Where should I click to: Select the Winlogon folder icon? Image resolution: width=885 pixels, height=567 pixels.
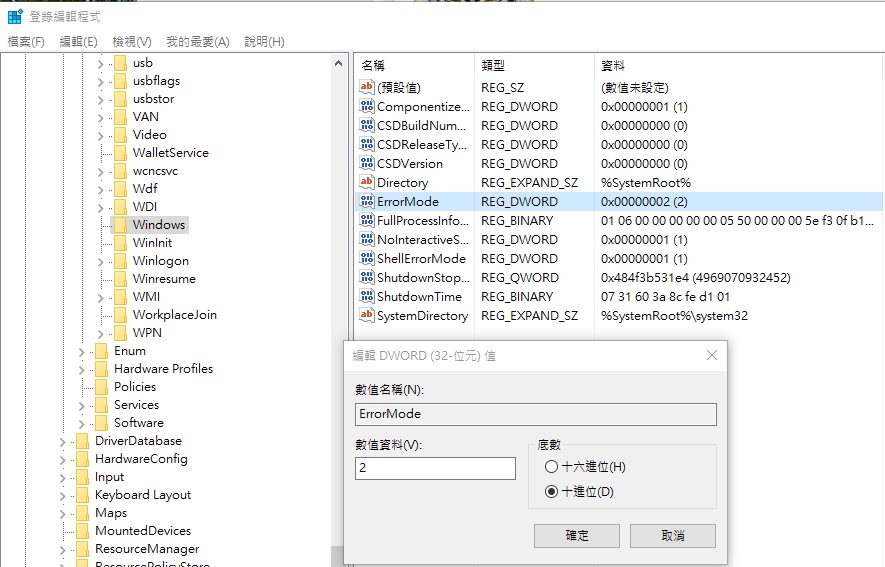pyautogui.click(x=120, y=261)
